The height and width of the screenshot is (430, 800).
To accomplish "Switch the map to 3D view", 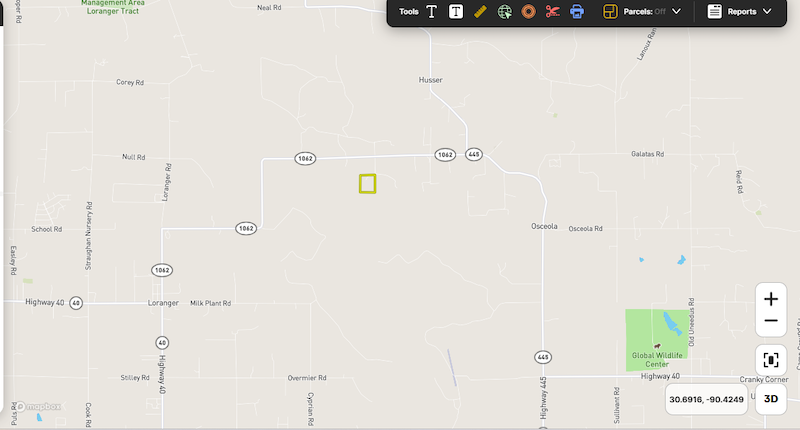I will click(771, 399).
